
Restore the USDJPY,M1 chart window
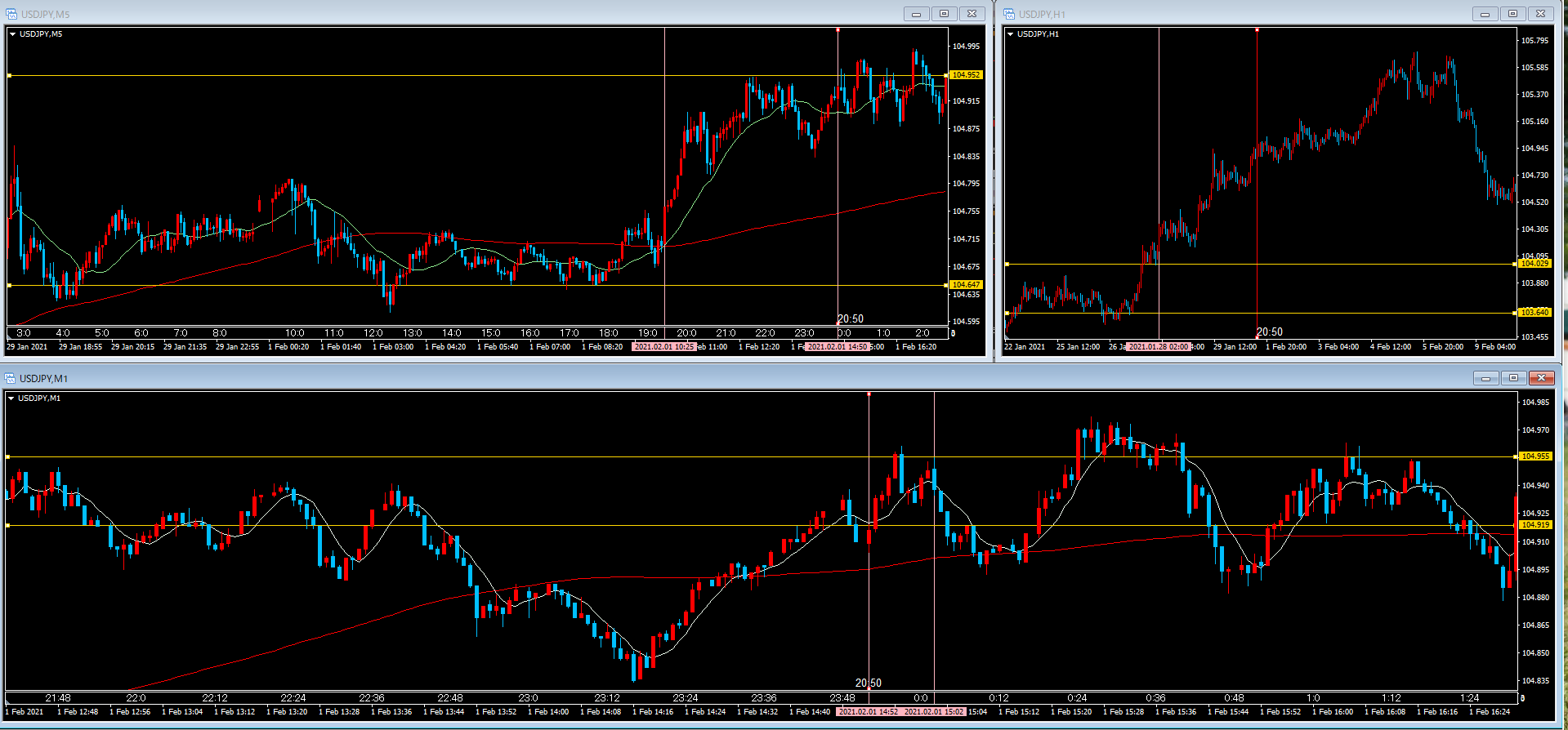tap(1513, 378)
